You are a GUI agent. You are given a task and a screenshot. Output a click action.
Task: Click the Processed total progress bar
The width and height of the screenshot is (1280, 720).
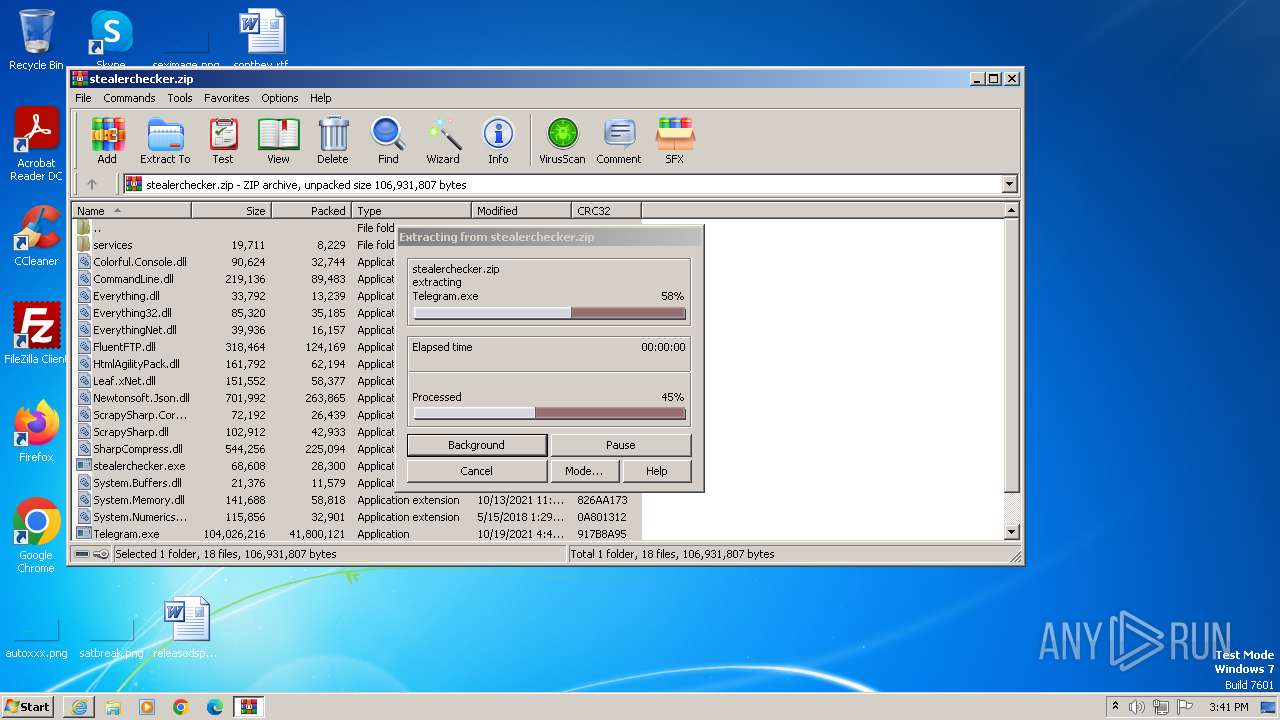click(x=550, y=413)
